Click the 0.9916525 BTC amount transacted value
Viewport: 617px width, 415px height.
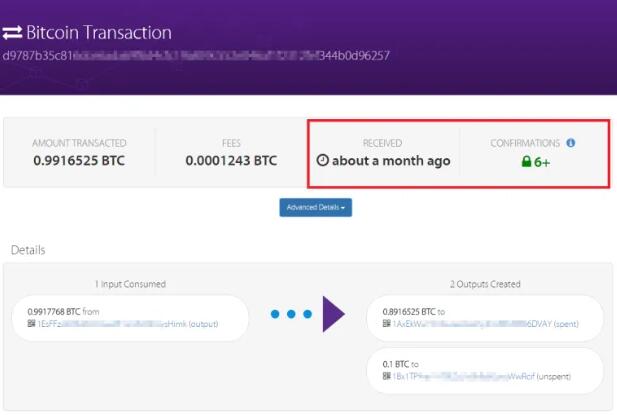(79, 160)
